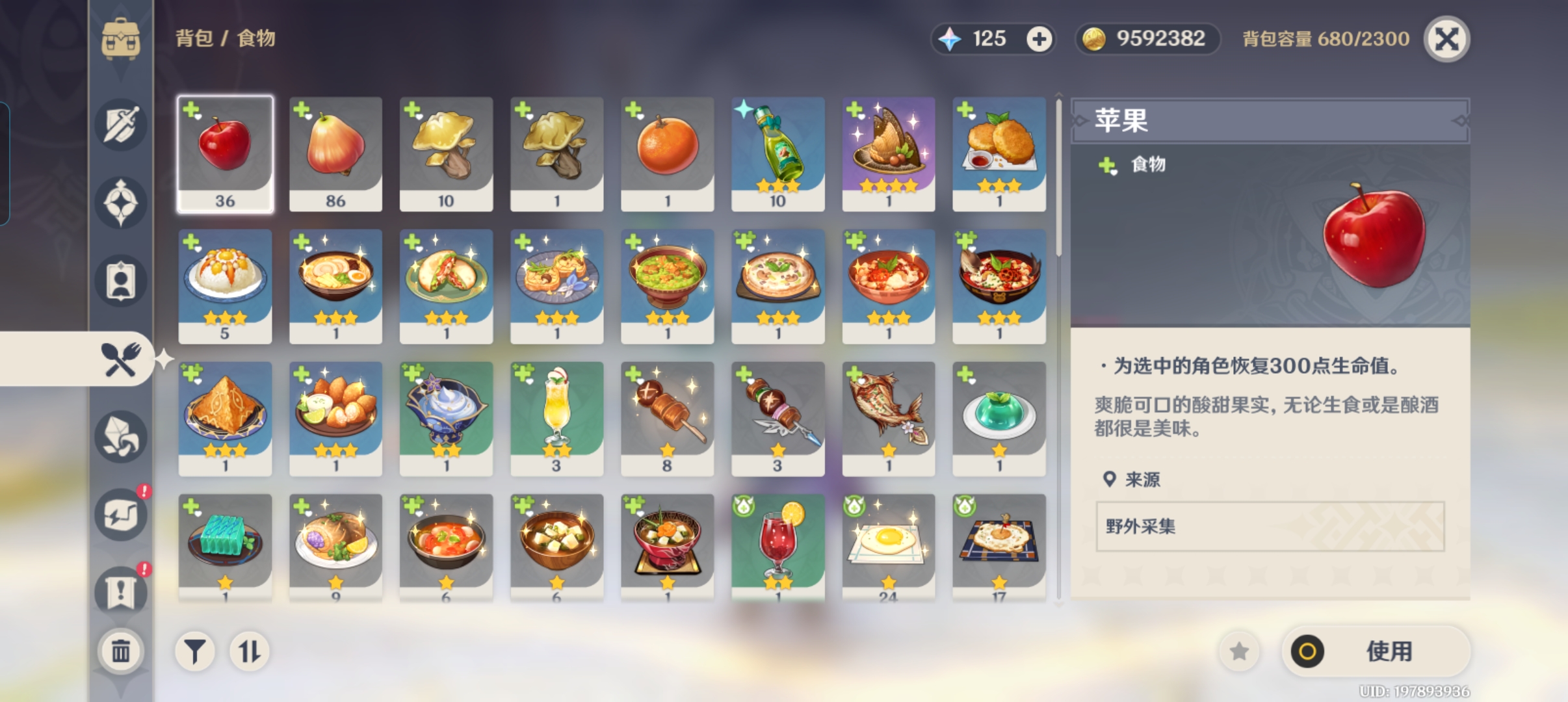Open the character development items tab

pos(121,281)
